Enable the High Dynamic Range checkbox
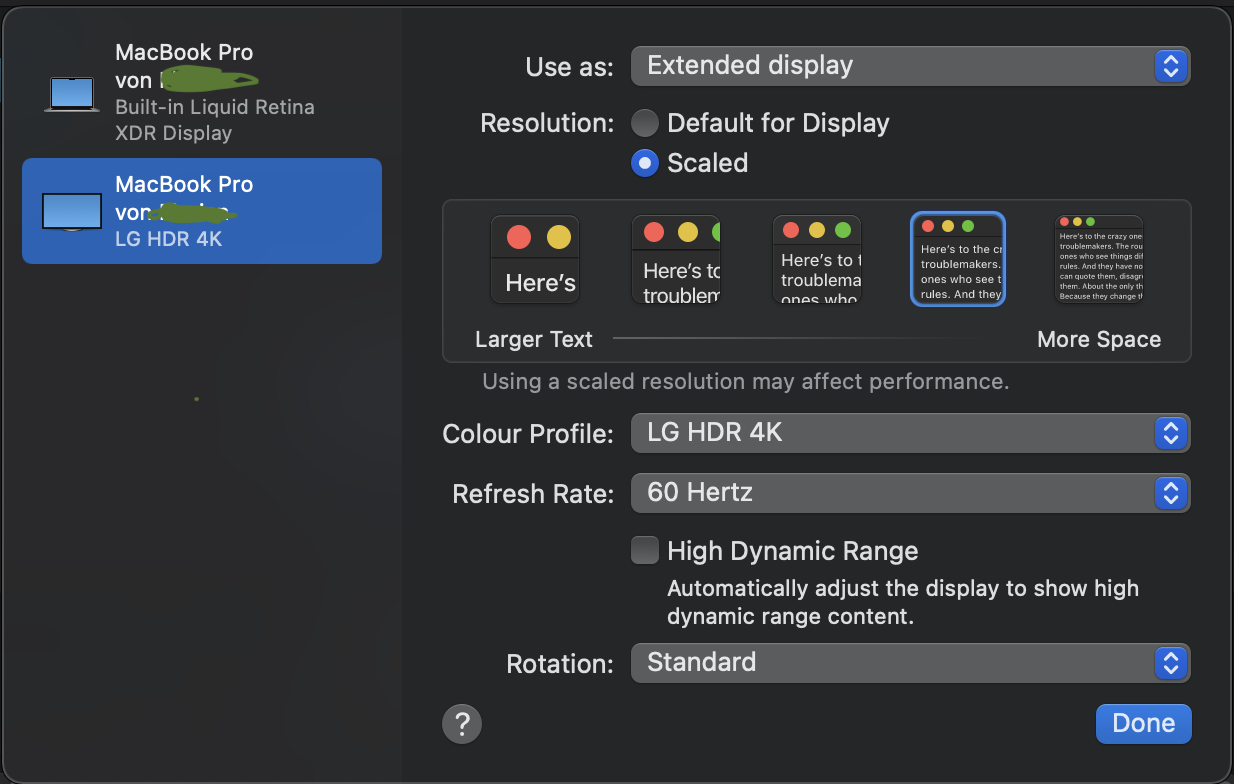The width and height of the screenshot is (1234, 784). 645,550
